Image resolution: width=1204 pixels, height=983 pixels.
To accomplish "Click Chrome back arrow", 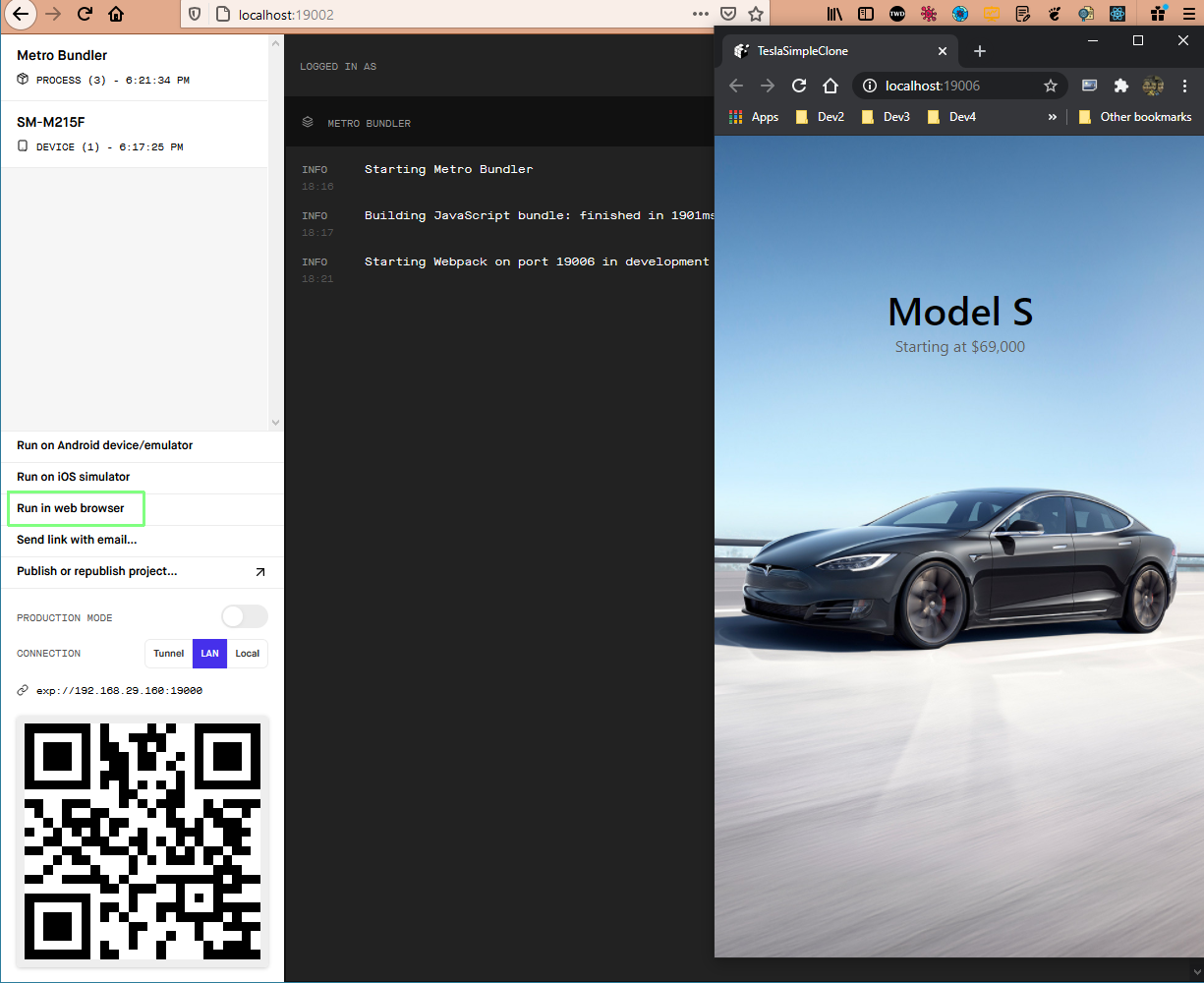I will click(x=736, y=86).
